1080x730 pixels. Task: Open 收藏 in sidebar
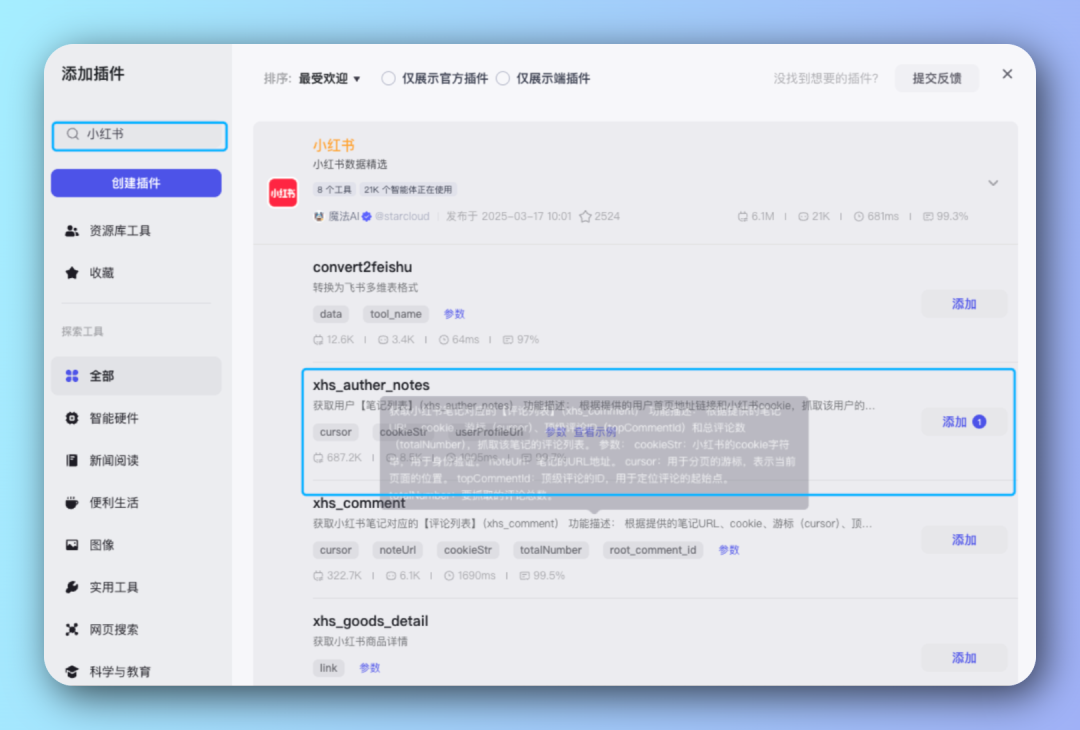click(x=136, y=273)
